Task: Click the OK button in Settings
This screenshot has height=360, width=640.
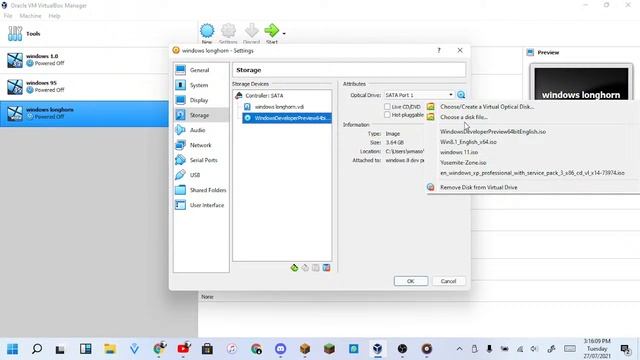Action: tap(411, 281)
